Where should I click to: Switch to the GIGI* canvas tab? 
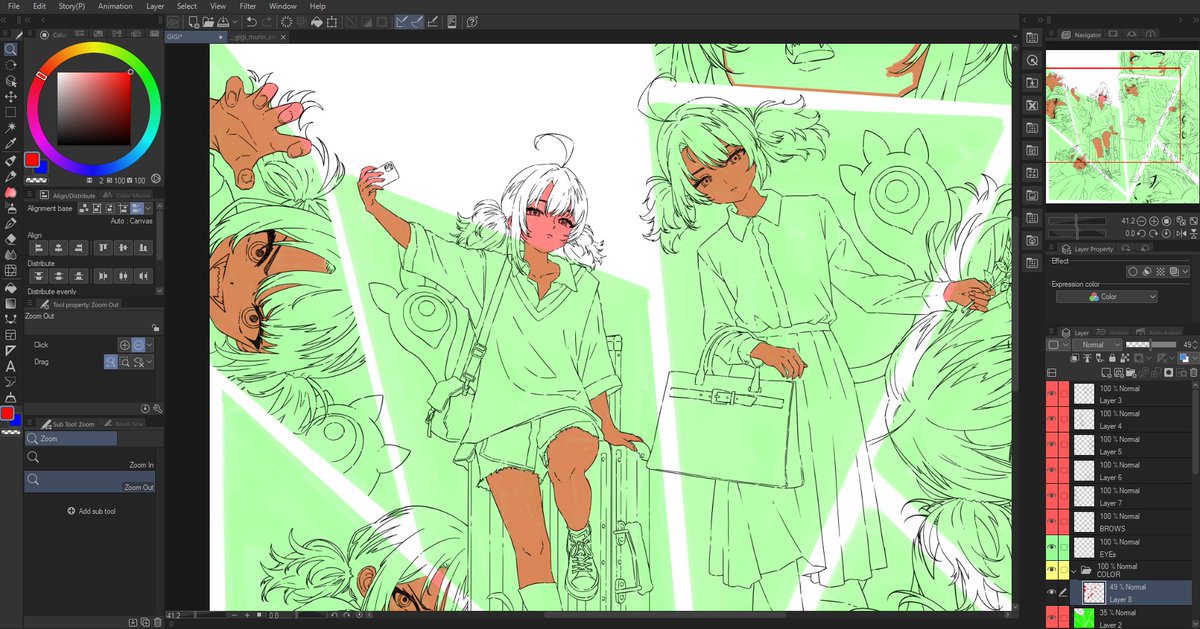(x=197, y=36)
